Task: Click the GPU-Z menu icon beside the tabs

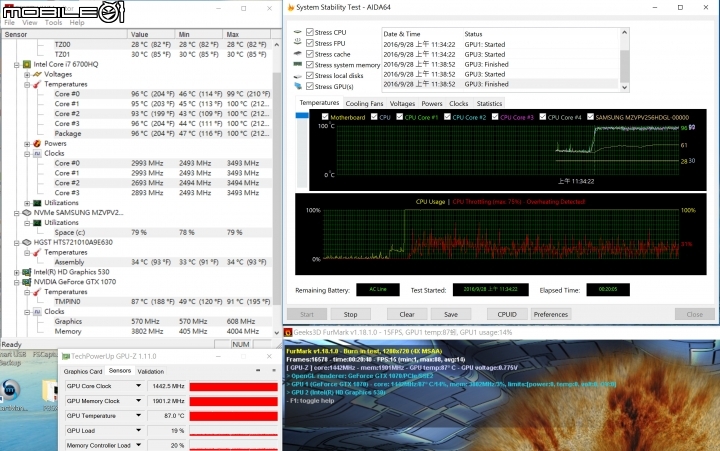Action: 274,370
